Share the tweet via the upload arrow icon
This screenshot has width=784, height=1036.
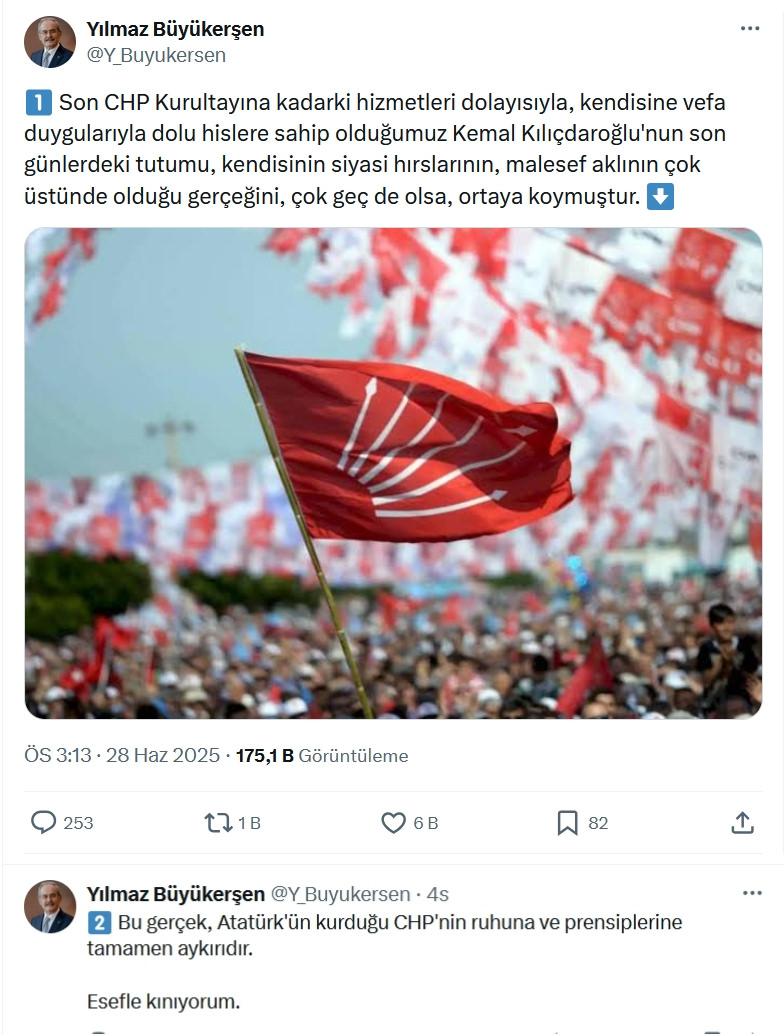click(742, 823)
